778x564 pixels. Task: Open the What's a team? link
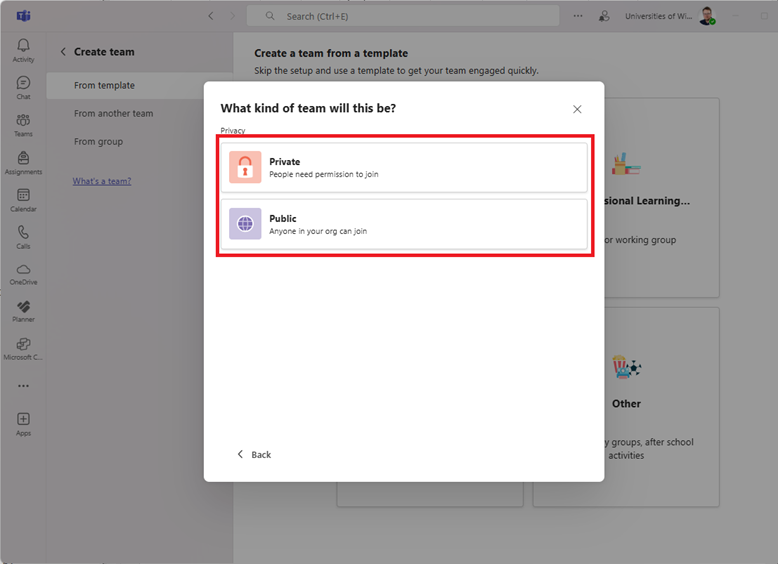(x=101, y=181)
